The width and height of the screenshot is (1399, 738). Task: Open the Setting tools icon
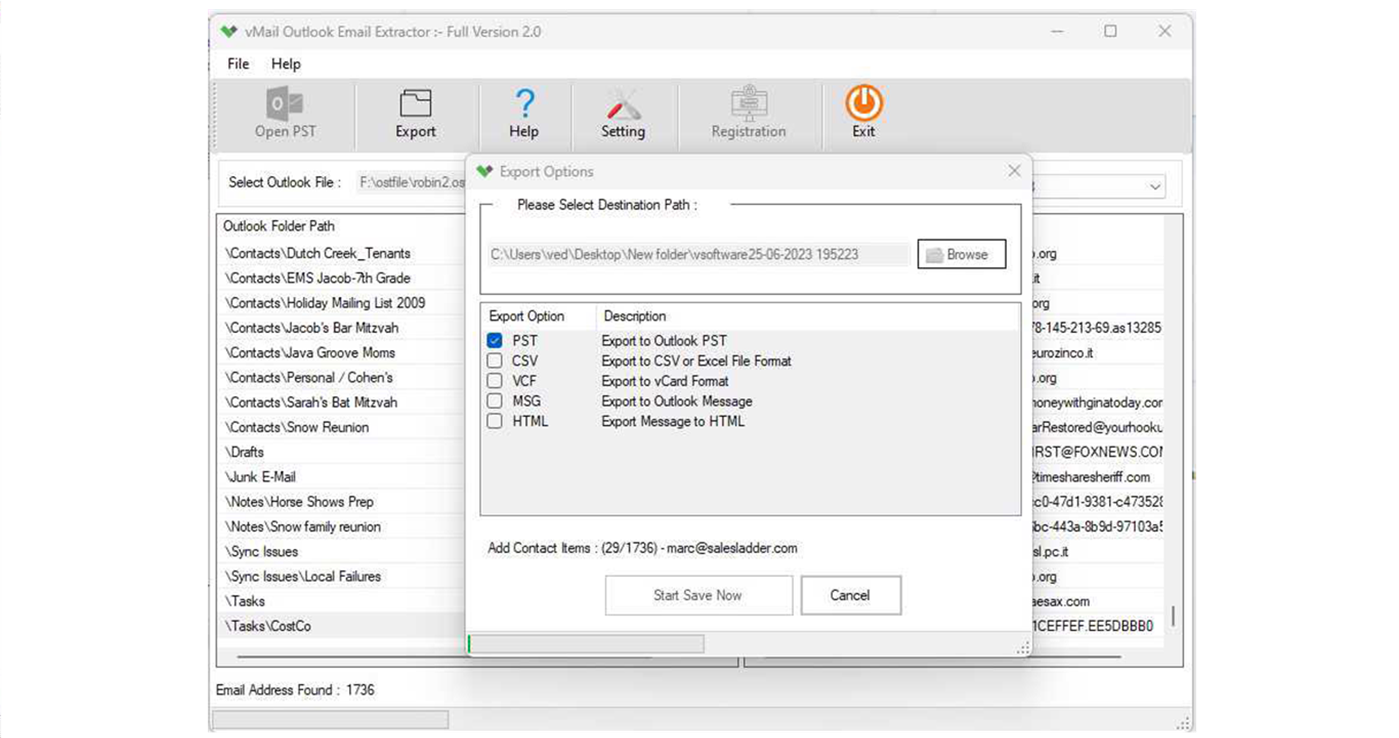[x=623, y=104]
